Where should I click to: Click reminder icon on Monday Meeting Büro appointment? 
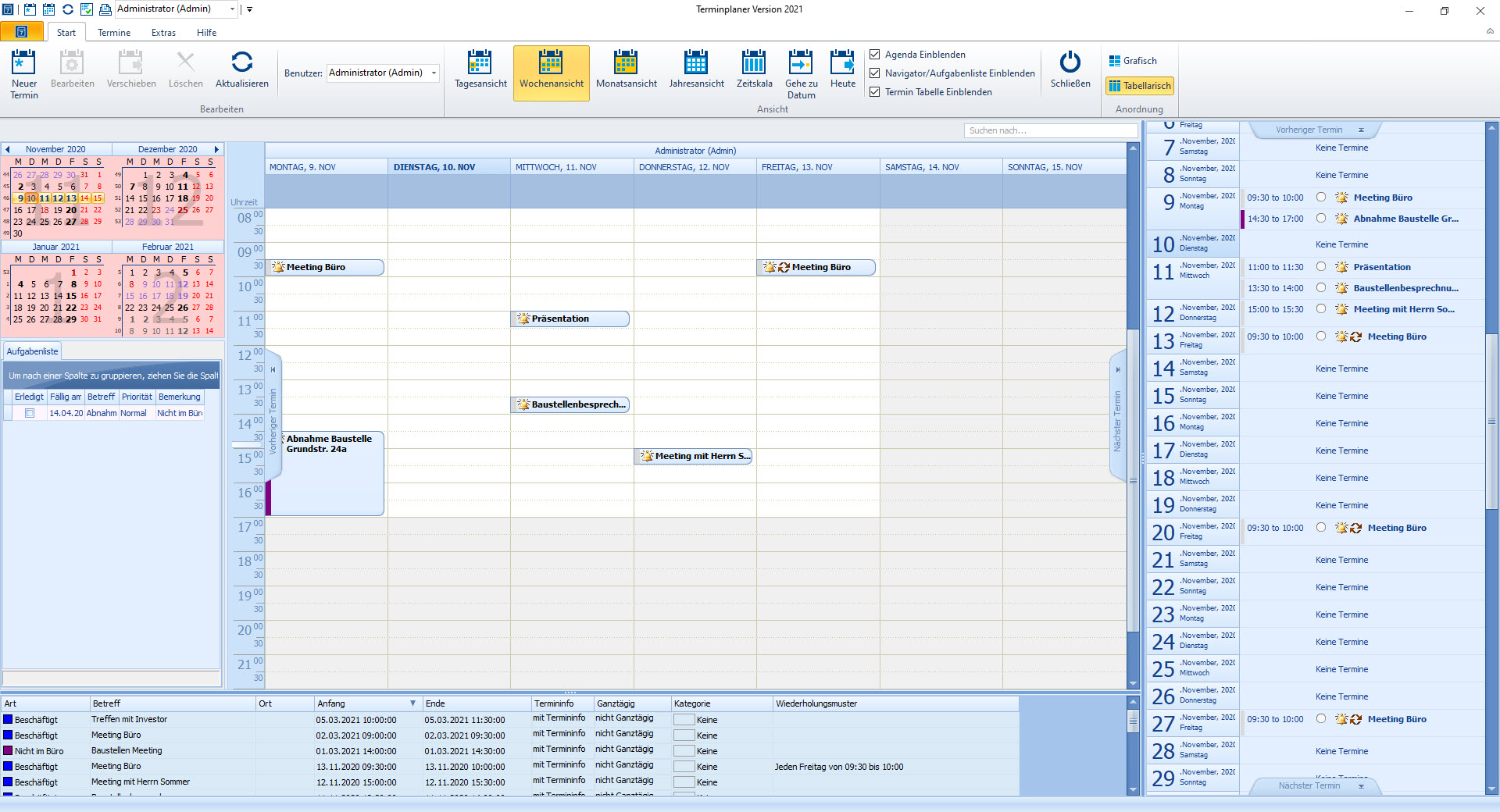click(x=278, y=267)
